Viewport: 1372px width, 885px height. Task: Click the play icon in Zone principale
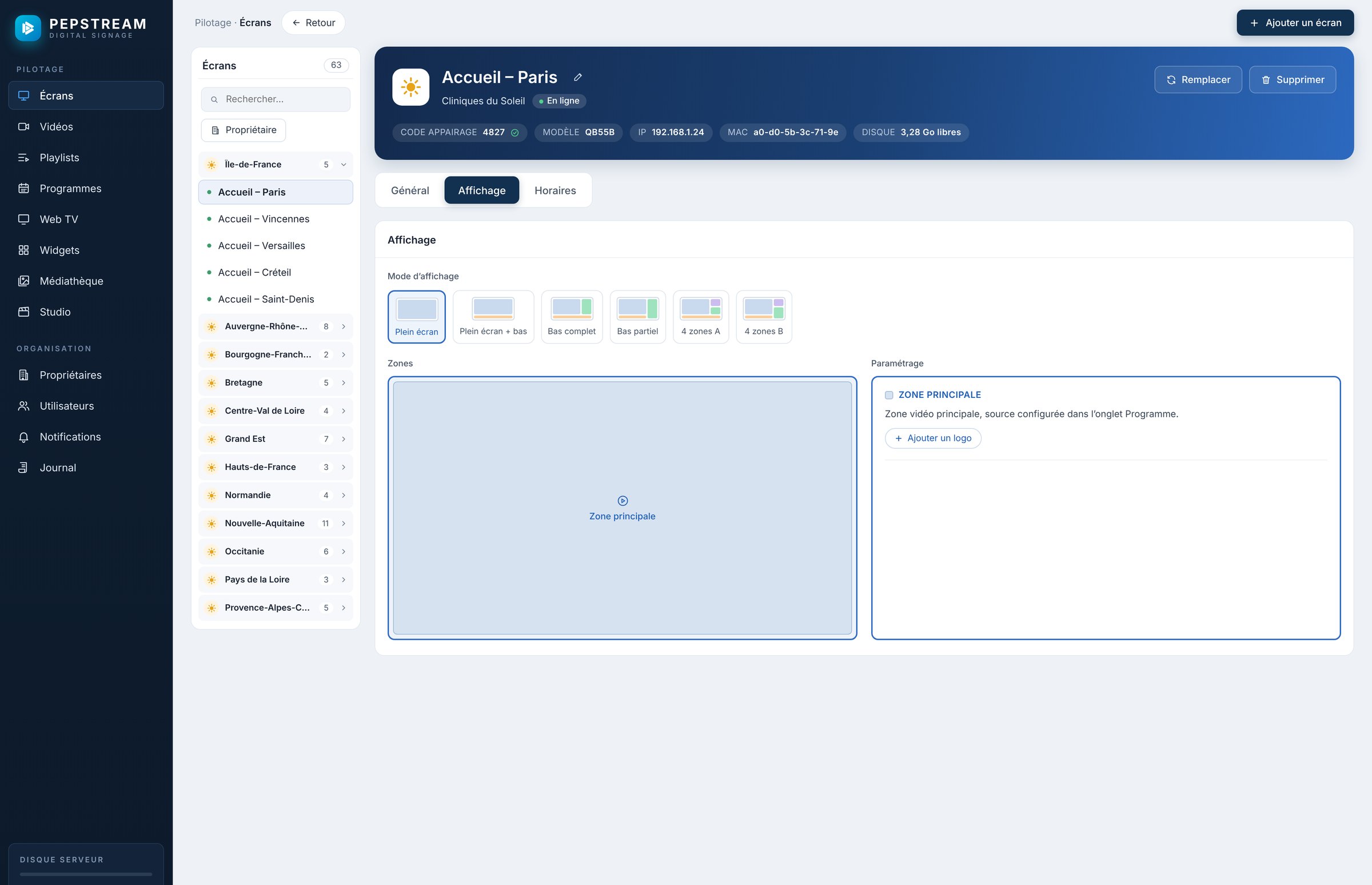pyautogui.click(x=623, y=501)
